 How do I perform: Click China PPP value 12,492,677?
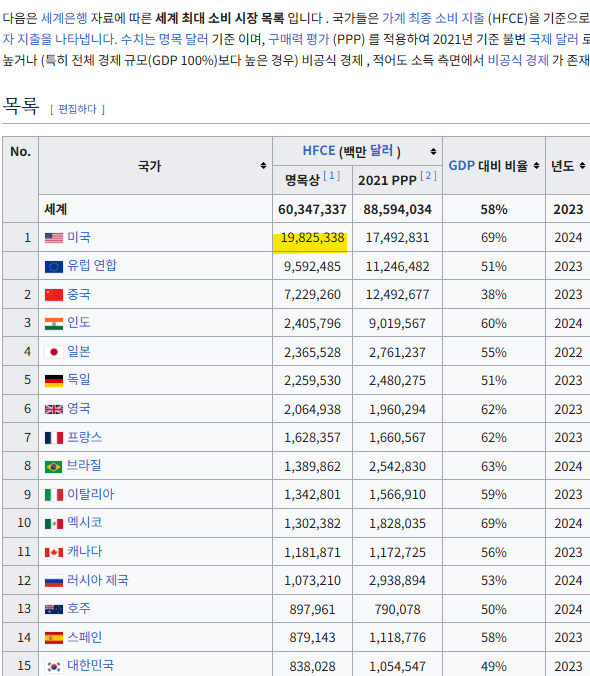tap(397, 295)
